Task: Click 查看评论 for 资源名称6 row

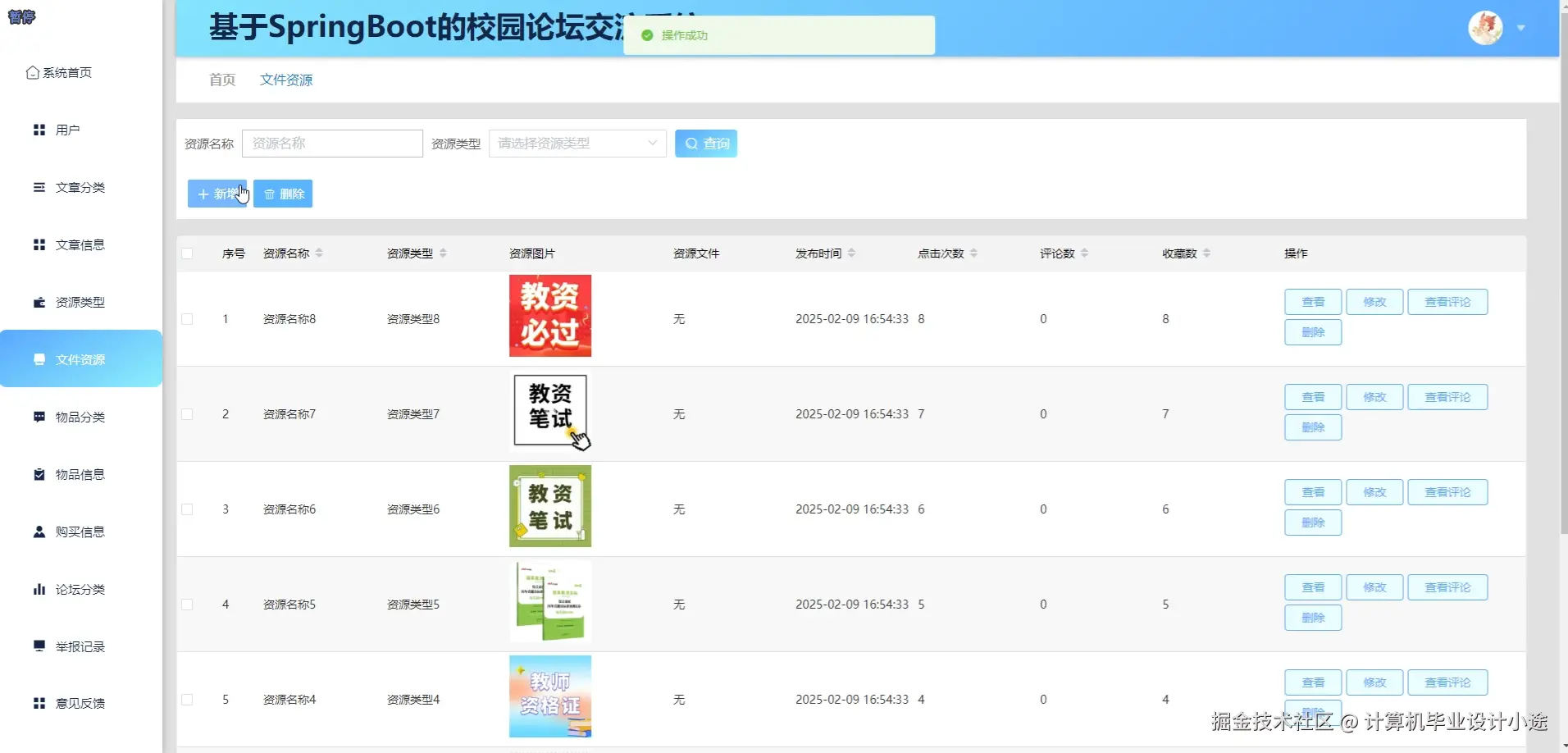Action: click(1447, 492)
